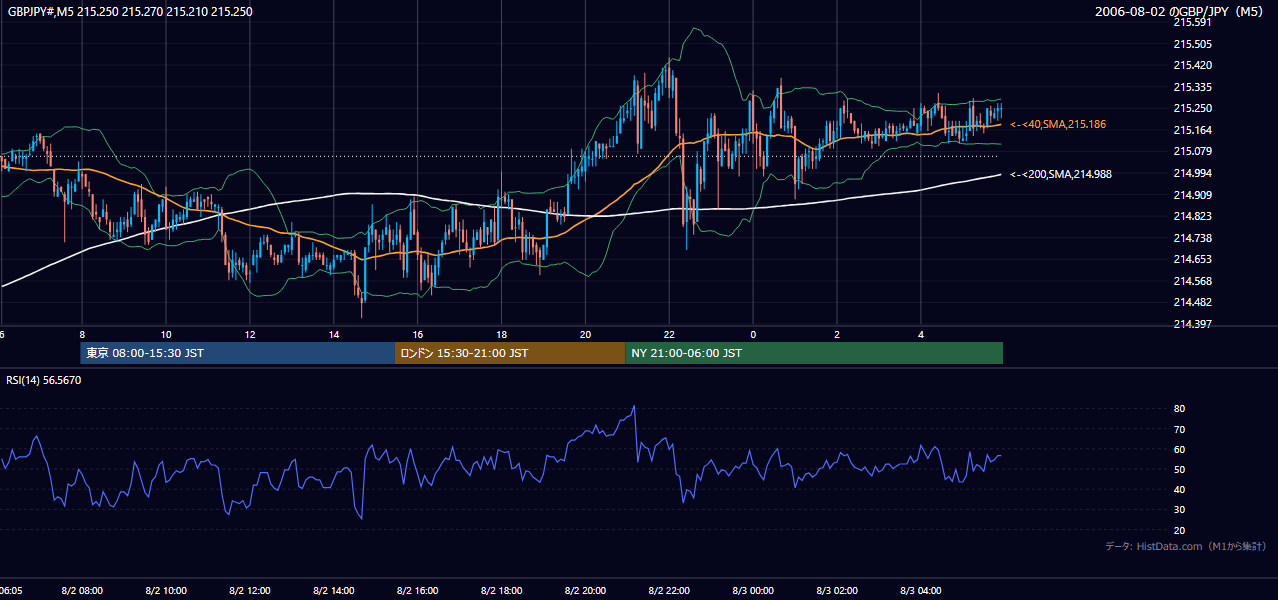Screen dimensions: 1278x600
Task: Click bottom time label 8/2 14:00
Action: click(334, 591)
